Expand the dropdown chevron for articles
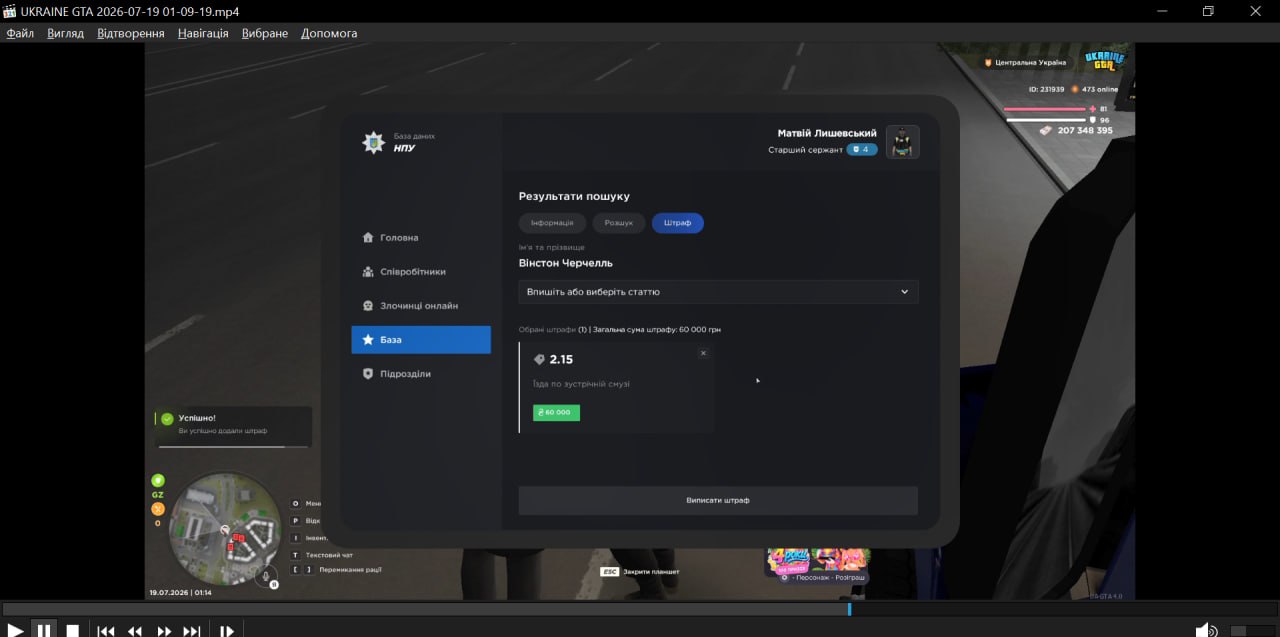Viewport: 1280px width, 637px height. coord(904,292)
